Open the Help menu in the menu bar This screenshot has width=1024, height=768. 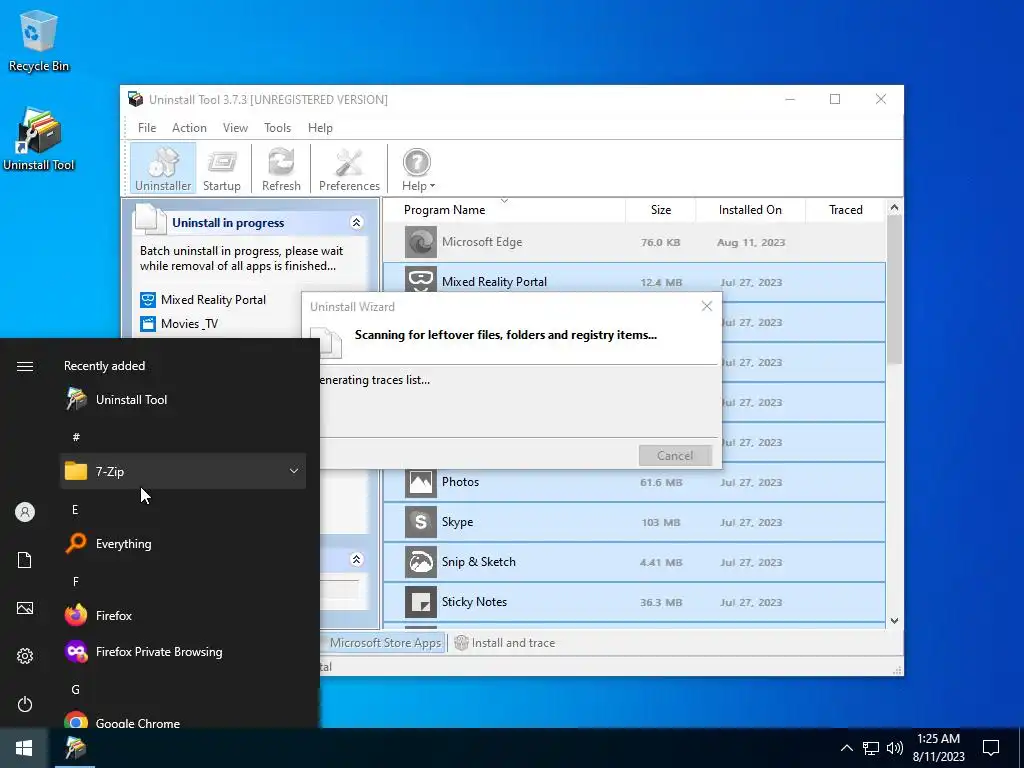(x=320, y=128)
